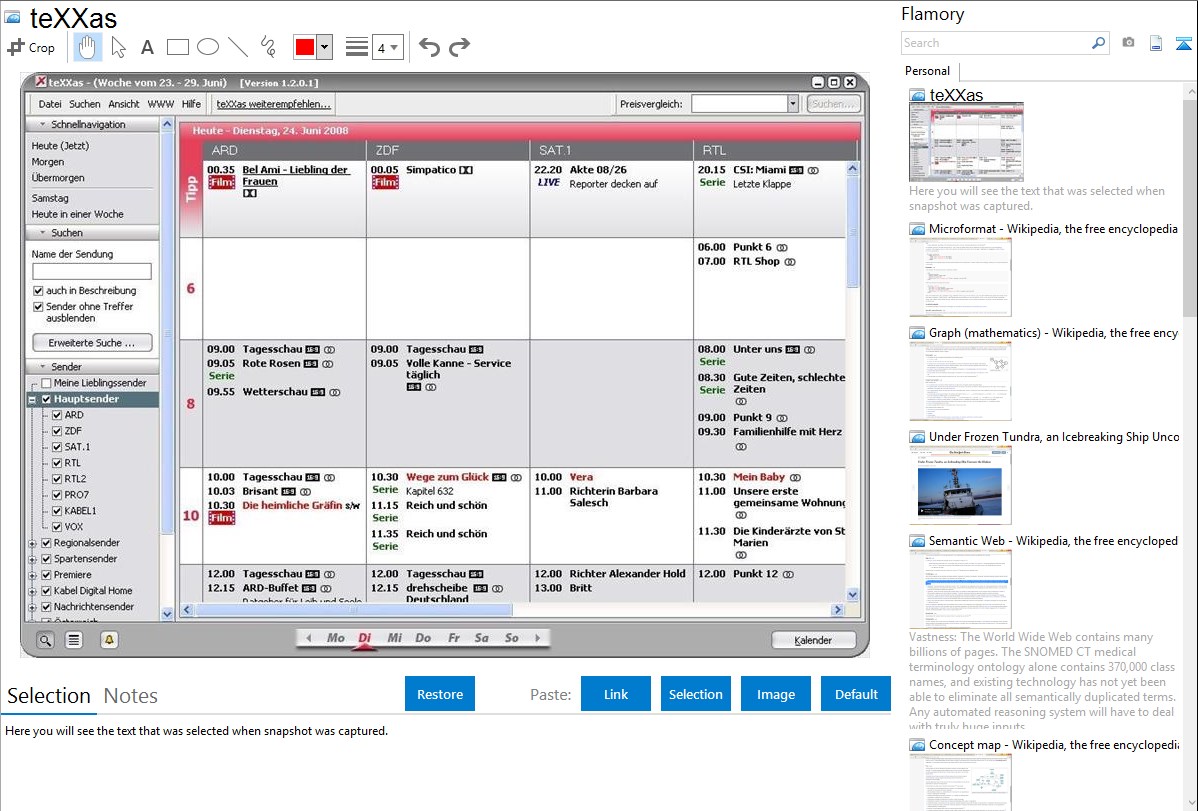Expand the Regionalsender tree node
Image resolution: width=1198 pixels, height=811 pixels.
point(33,543)
